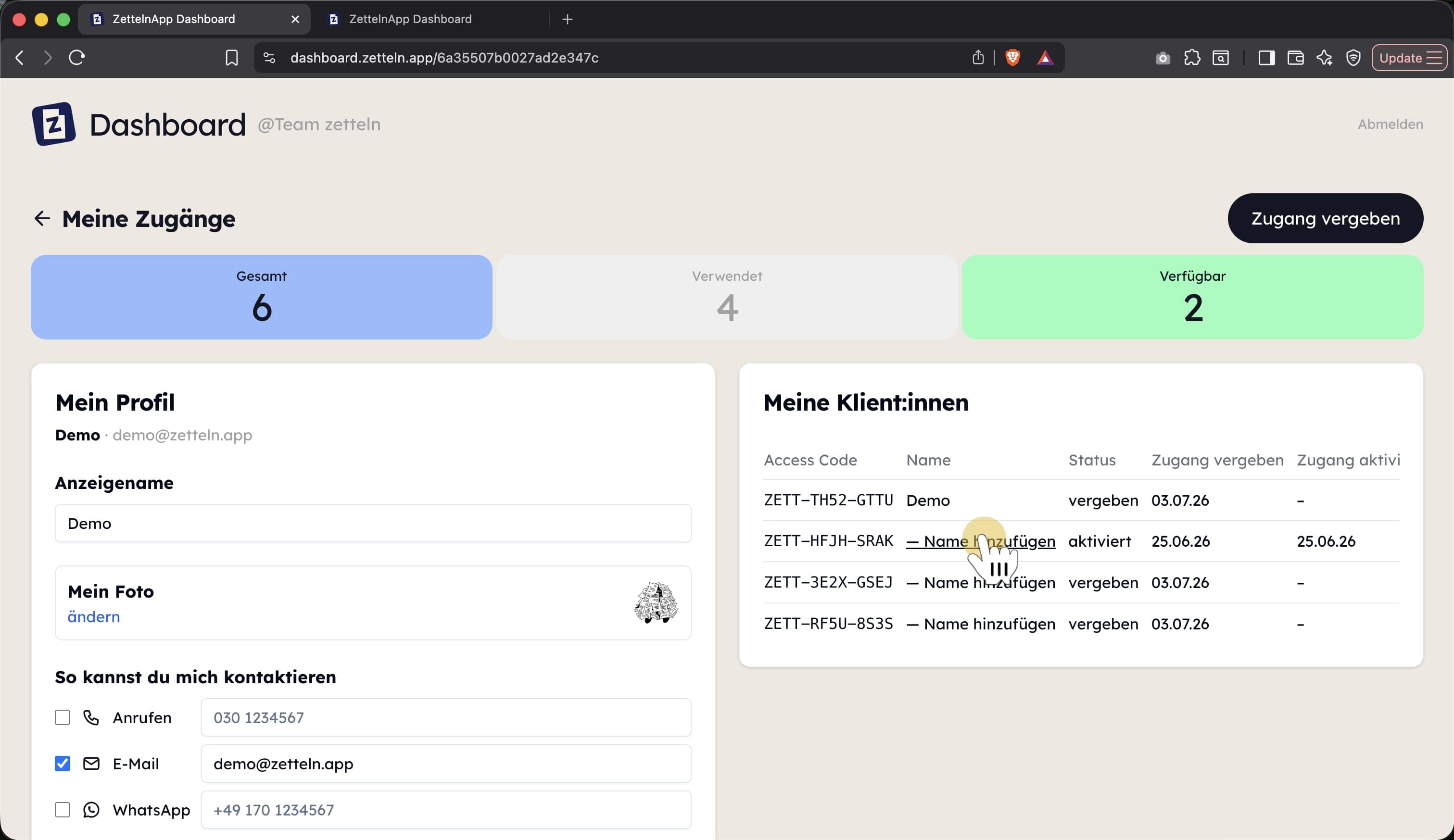Open Leo AI sparkle icon
Screen dimensions: 1454x840
[x=1325, y=58]
